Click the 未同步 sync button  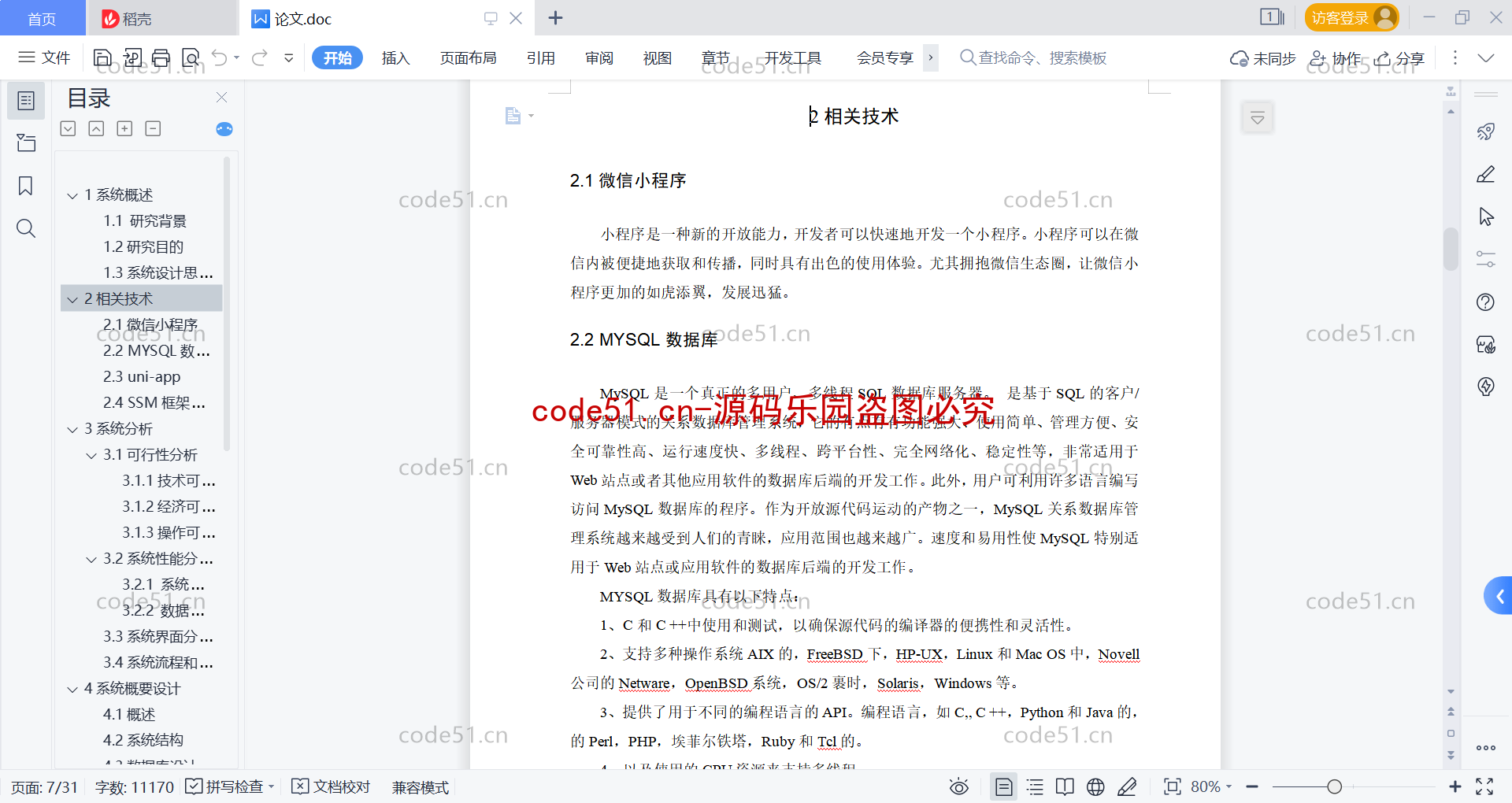[1262, 58]
